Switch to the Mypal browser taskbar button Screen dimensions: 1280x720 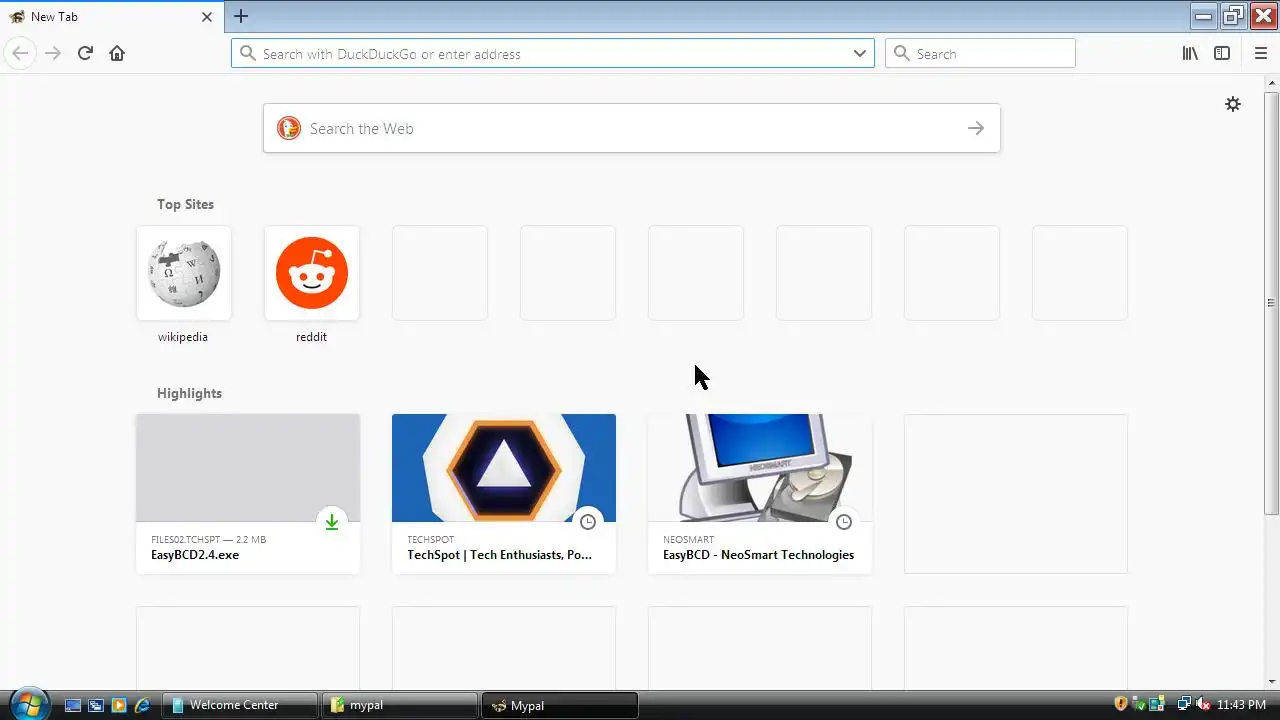pyautogui.click(x=560, y=705)
